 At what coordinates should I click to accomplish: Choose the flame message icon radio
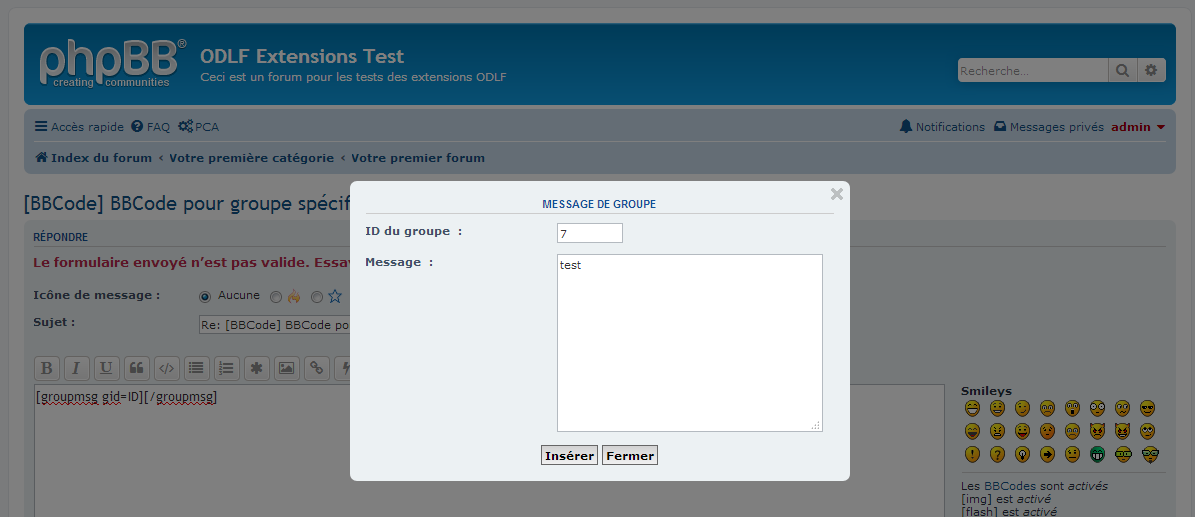276,297
